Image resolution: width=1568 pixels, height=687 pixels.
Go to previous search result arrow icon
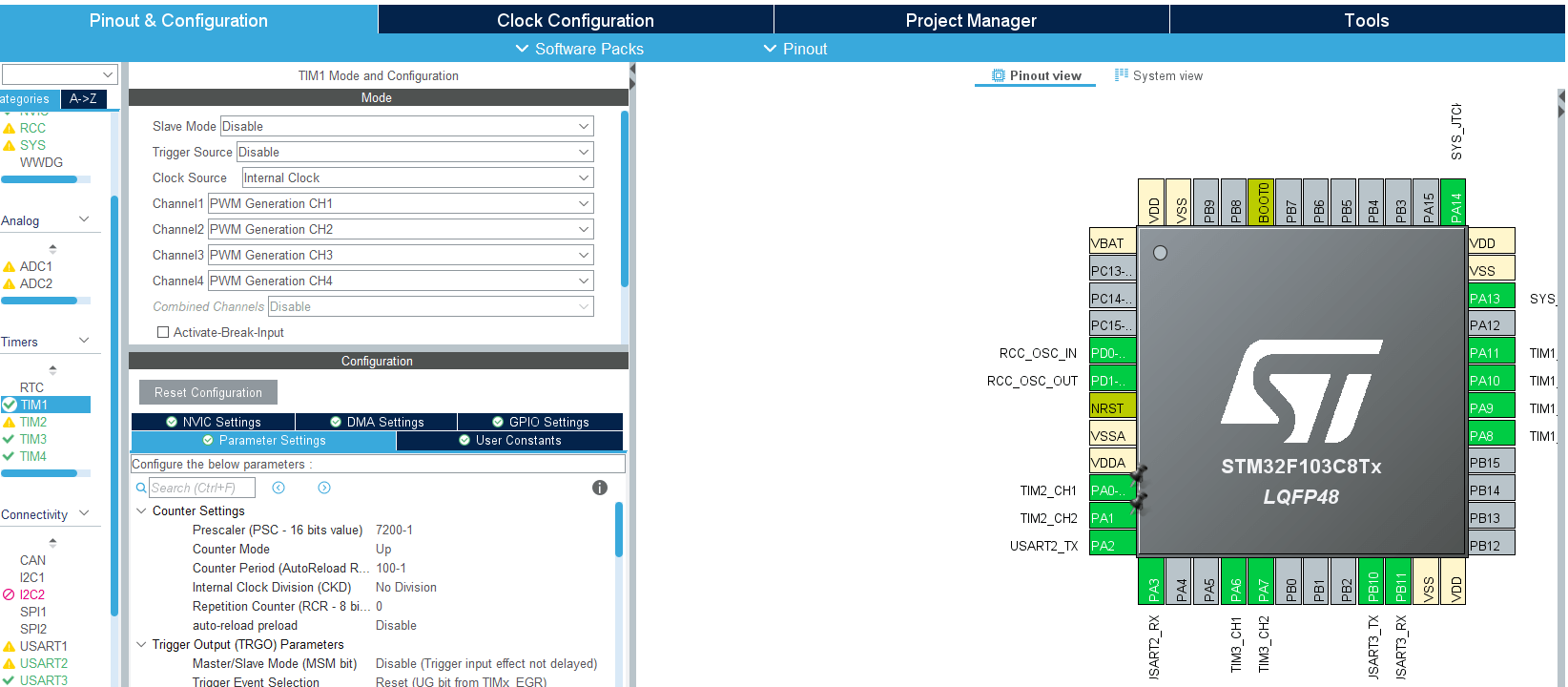[279, 488]
